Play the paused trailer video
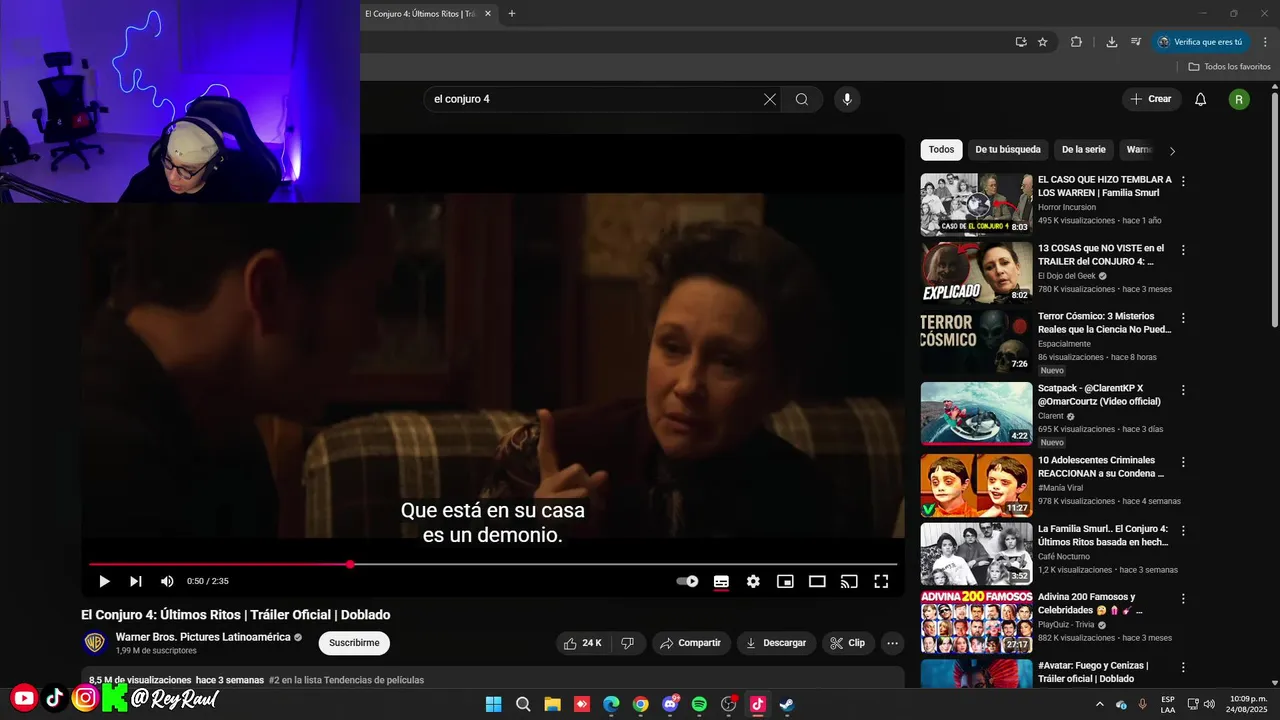 (x=104, y=581)
